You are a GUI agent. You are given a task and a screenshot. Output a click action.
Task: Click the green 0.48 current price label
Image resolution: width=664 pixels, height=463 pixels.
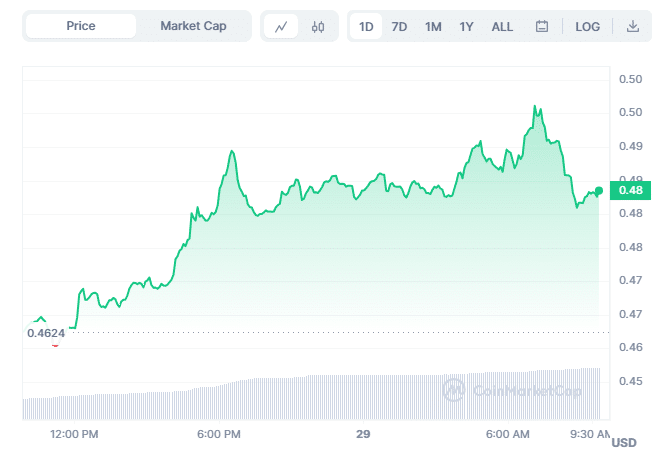(x=630, y=190)
